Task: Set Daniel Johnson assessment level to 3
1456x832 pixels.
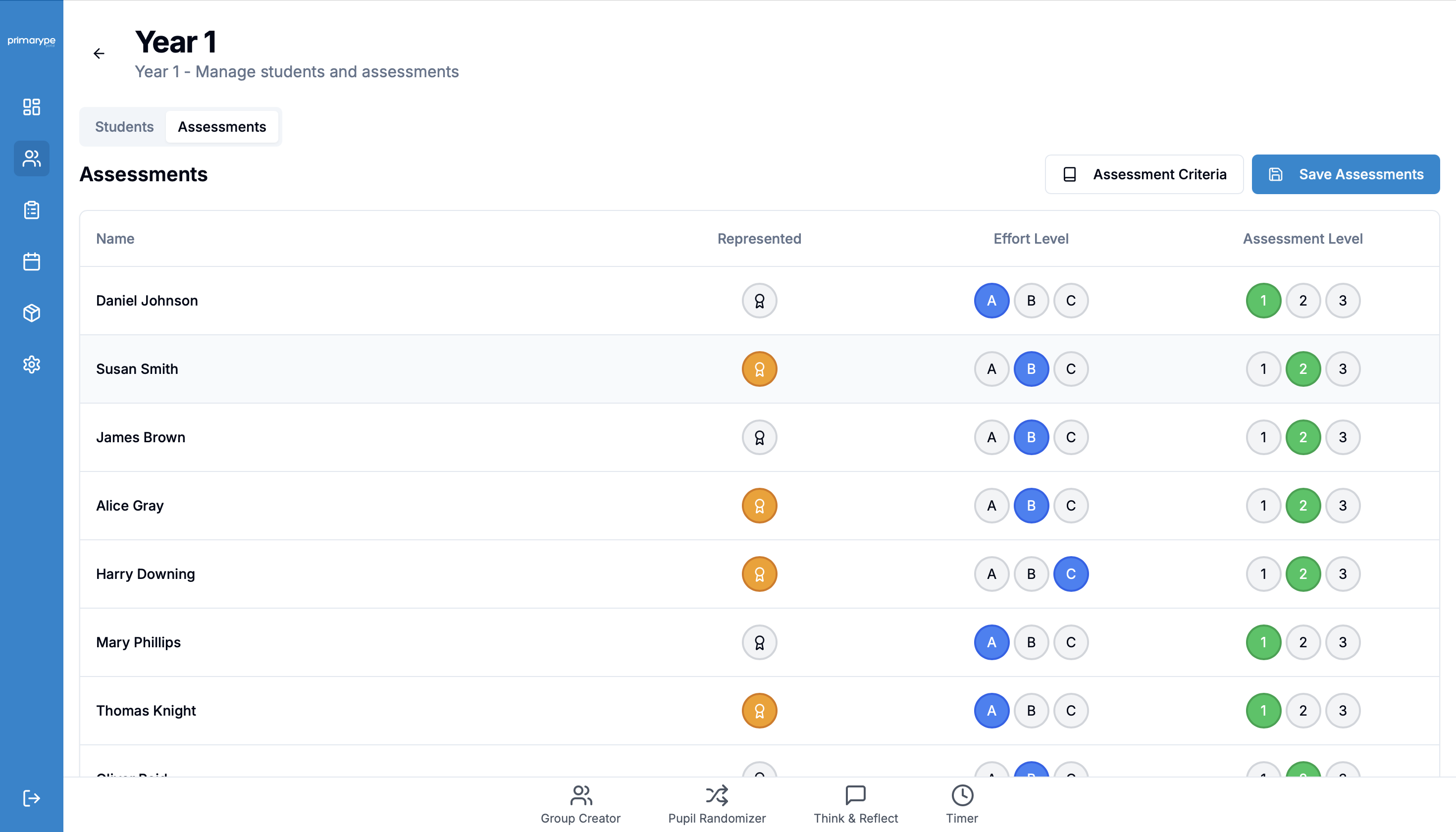Action: click(1343, 301)
